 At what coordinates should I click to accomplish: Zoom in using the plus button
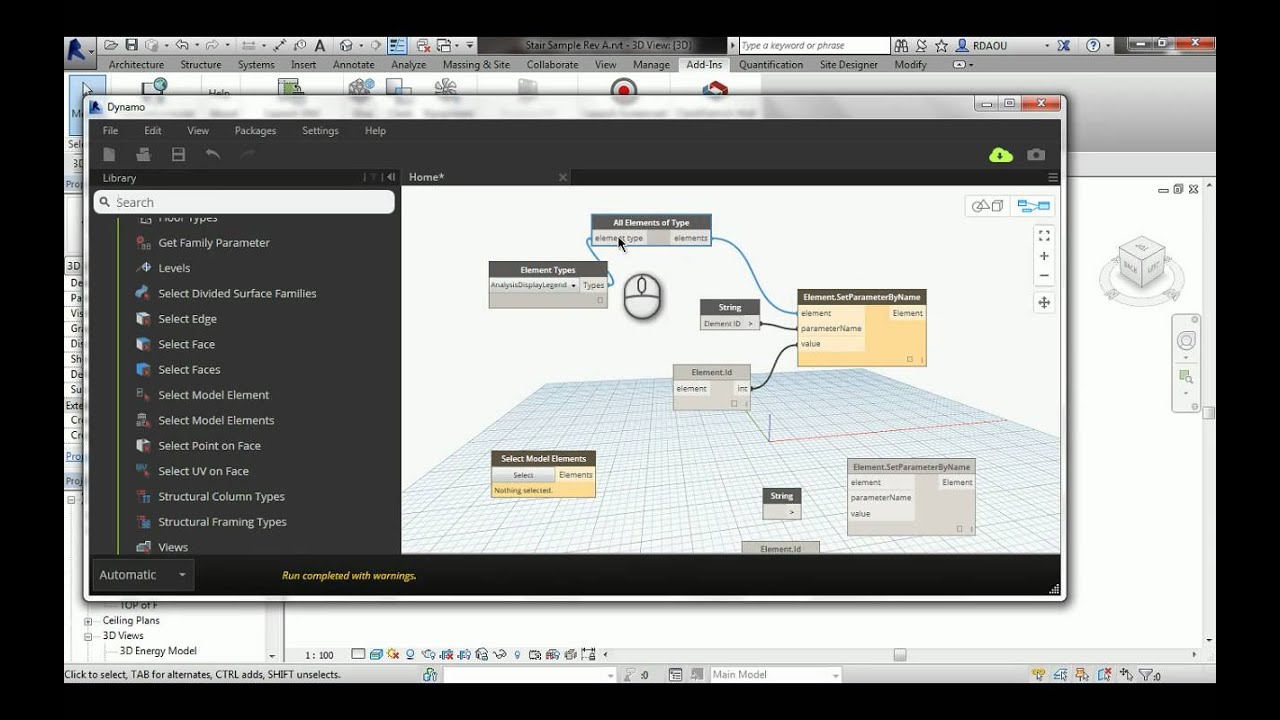coord(1044,256)
